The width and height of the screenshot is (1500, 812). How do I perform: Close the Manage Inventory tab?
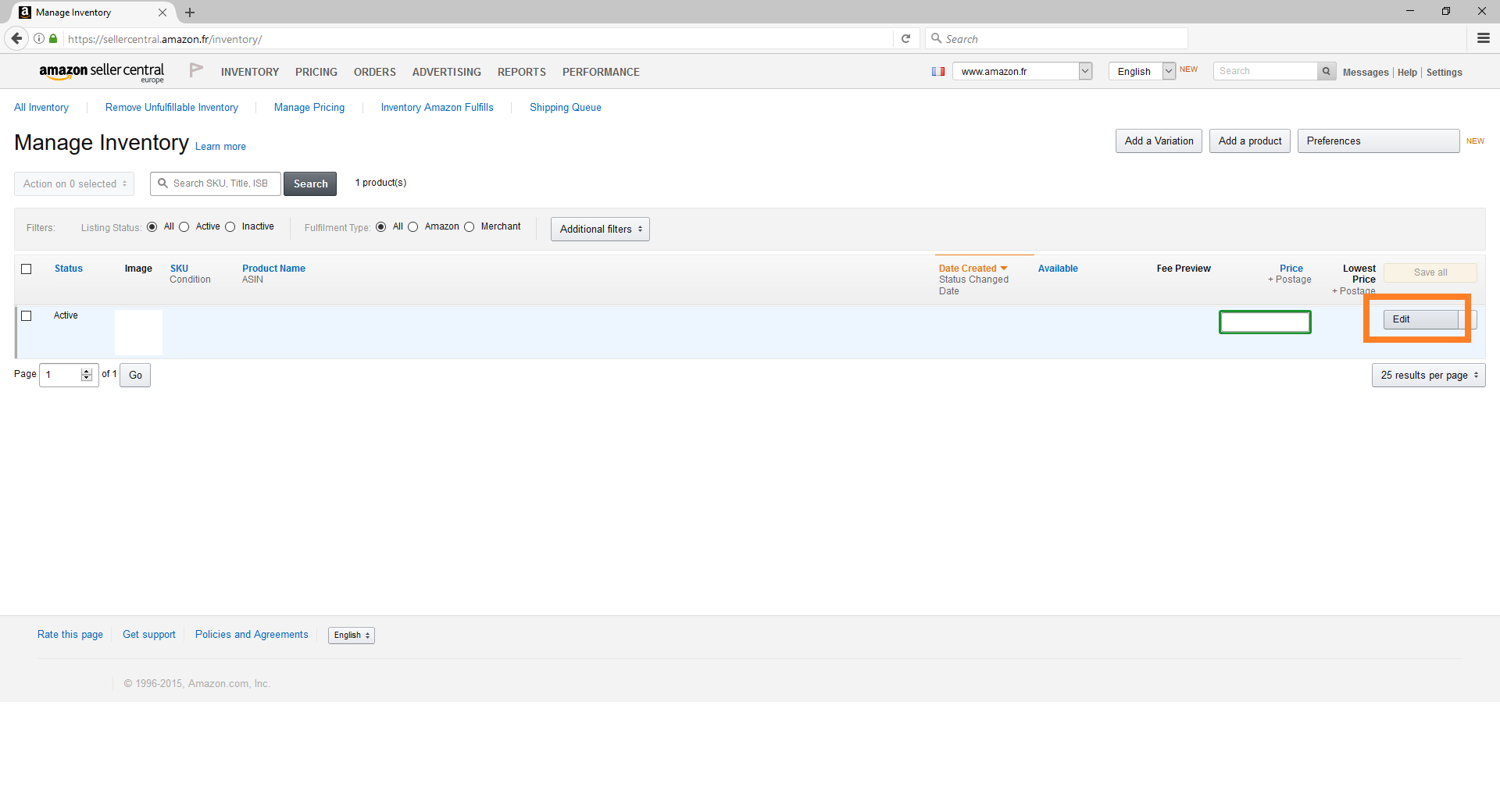162,12
